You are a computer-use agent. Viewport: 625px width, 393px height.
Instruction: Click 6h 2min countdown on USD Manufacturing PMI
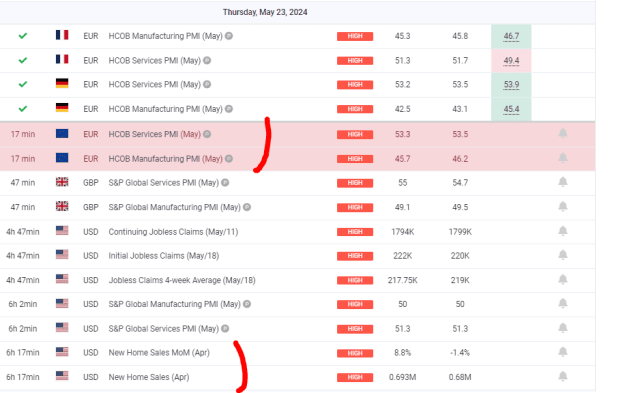pyautogui.click(x=23, y=304)
